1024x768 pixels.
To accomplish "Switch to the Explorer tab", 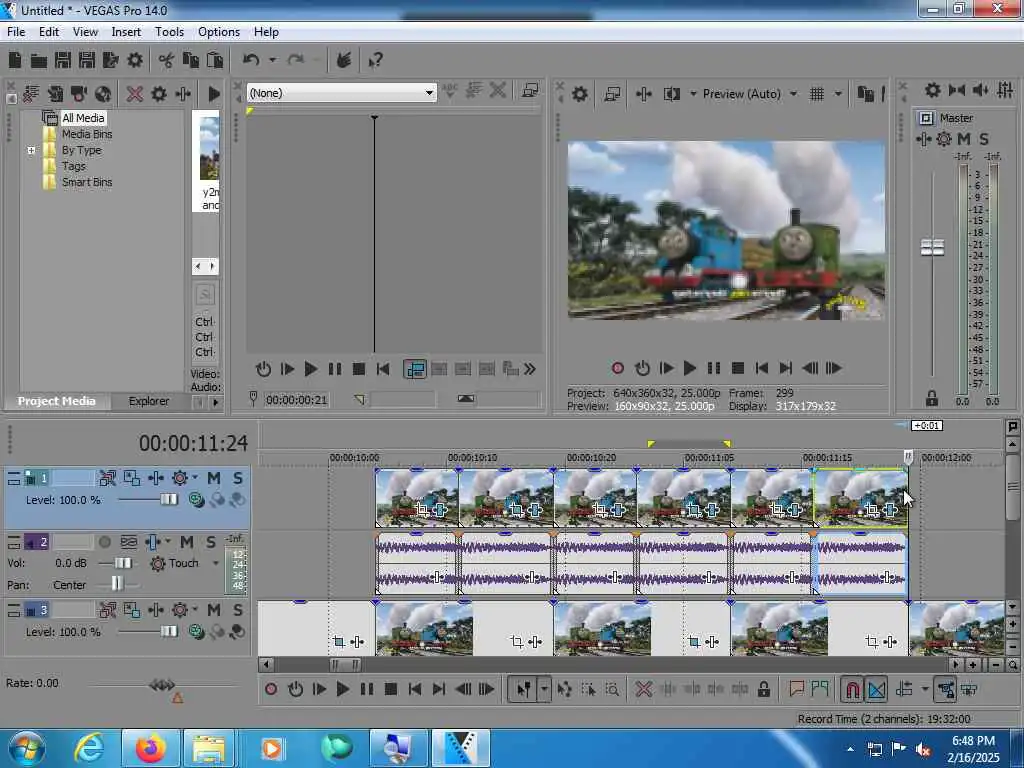I will (x=149, y=401).
